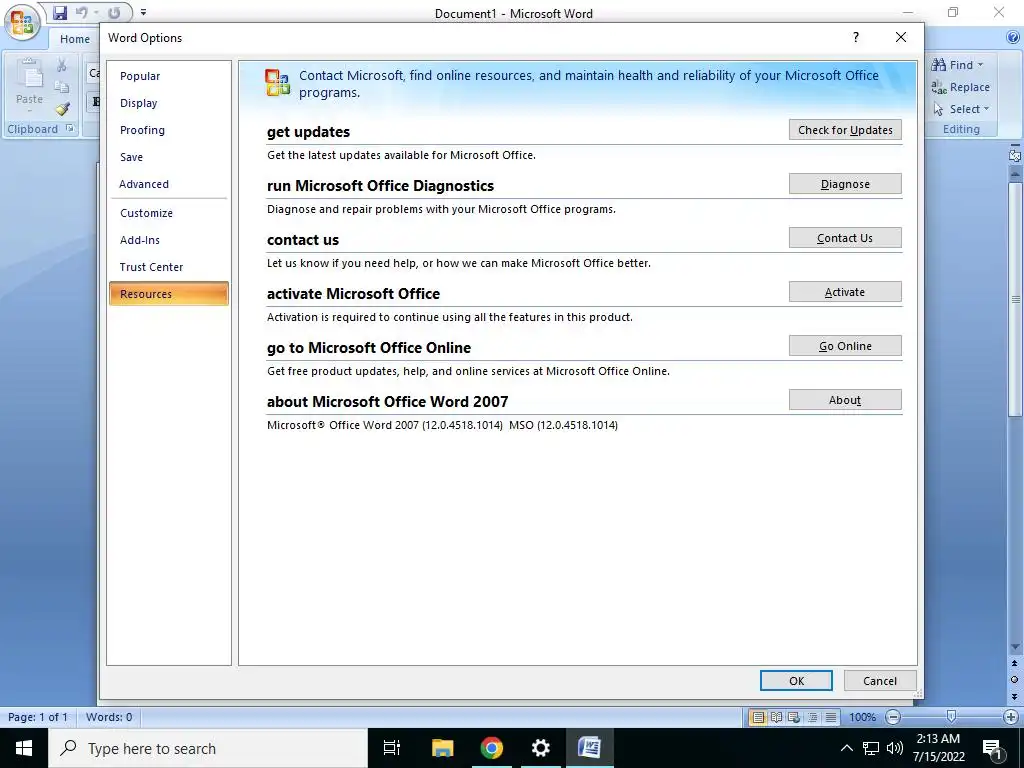Viewport: 1024px width, 768px height.
Task: Open the Clipboard pane dialog launcher
Action: pos(70,129)
